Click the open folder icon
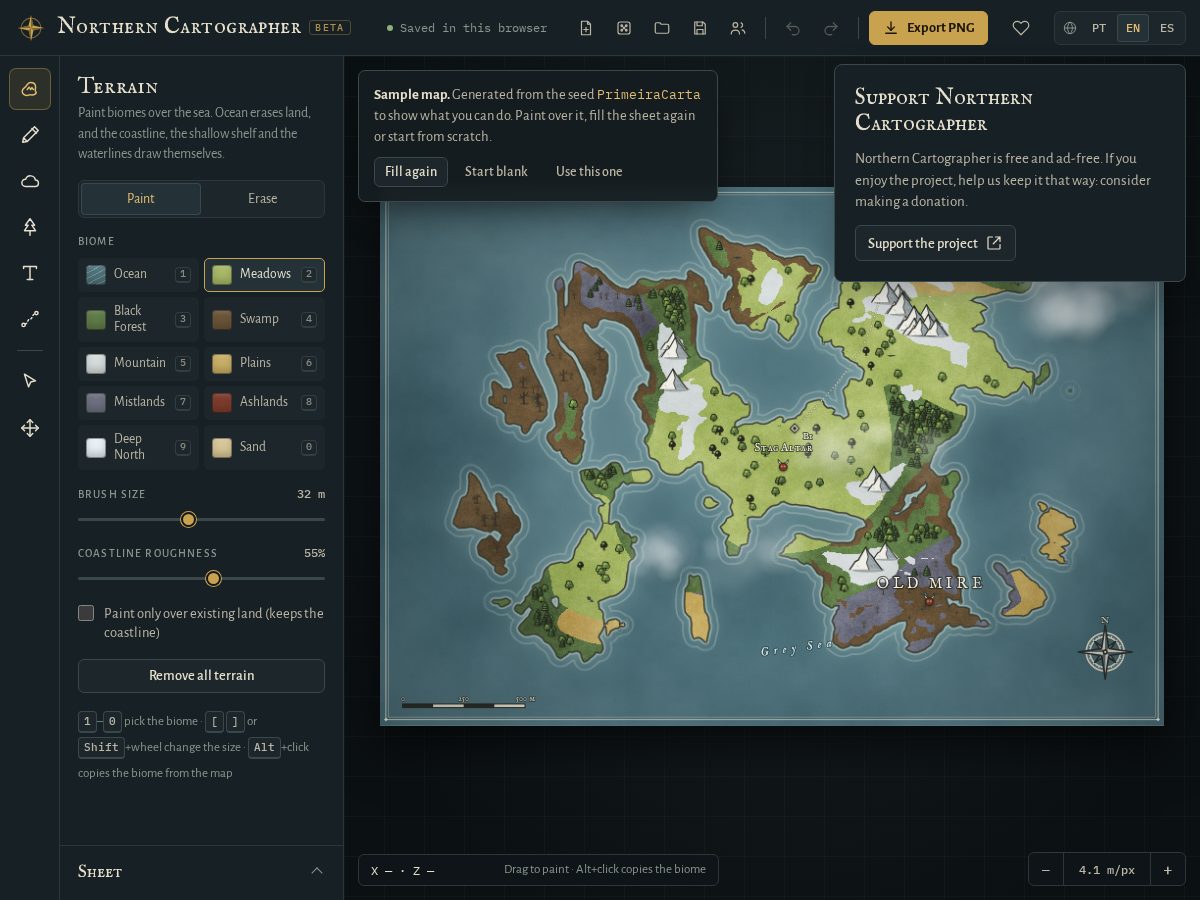Image resolution: width=1200 pixels, height=900 pixels. click(x=662, y=28)
